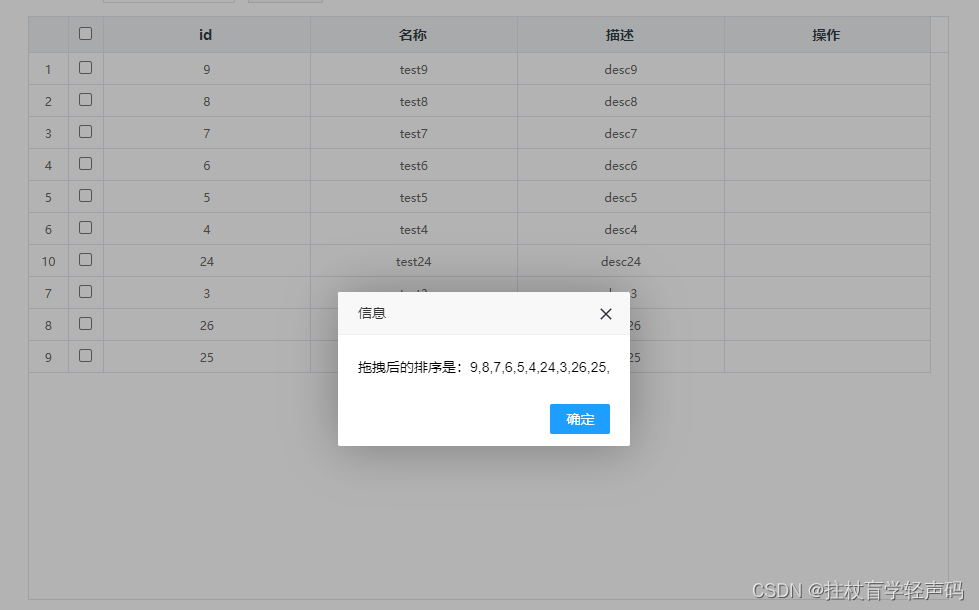Toggle the select-all checkbox in the table header
979x610 pixels.
click(x=85, y=33)
